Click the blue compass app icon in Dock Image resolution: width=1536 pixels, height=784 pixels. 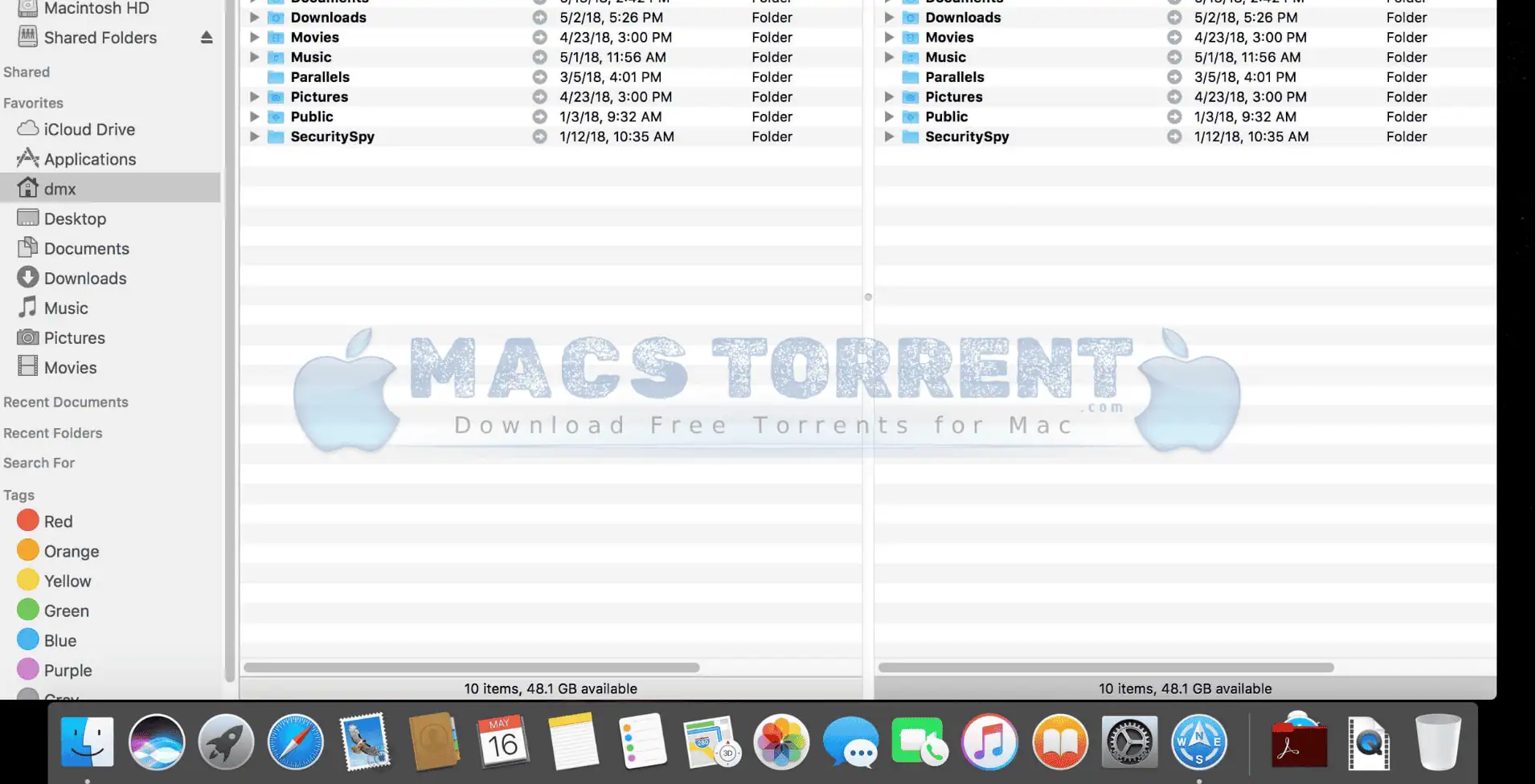coord(1198,742)
